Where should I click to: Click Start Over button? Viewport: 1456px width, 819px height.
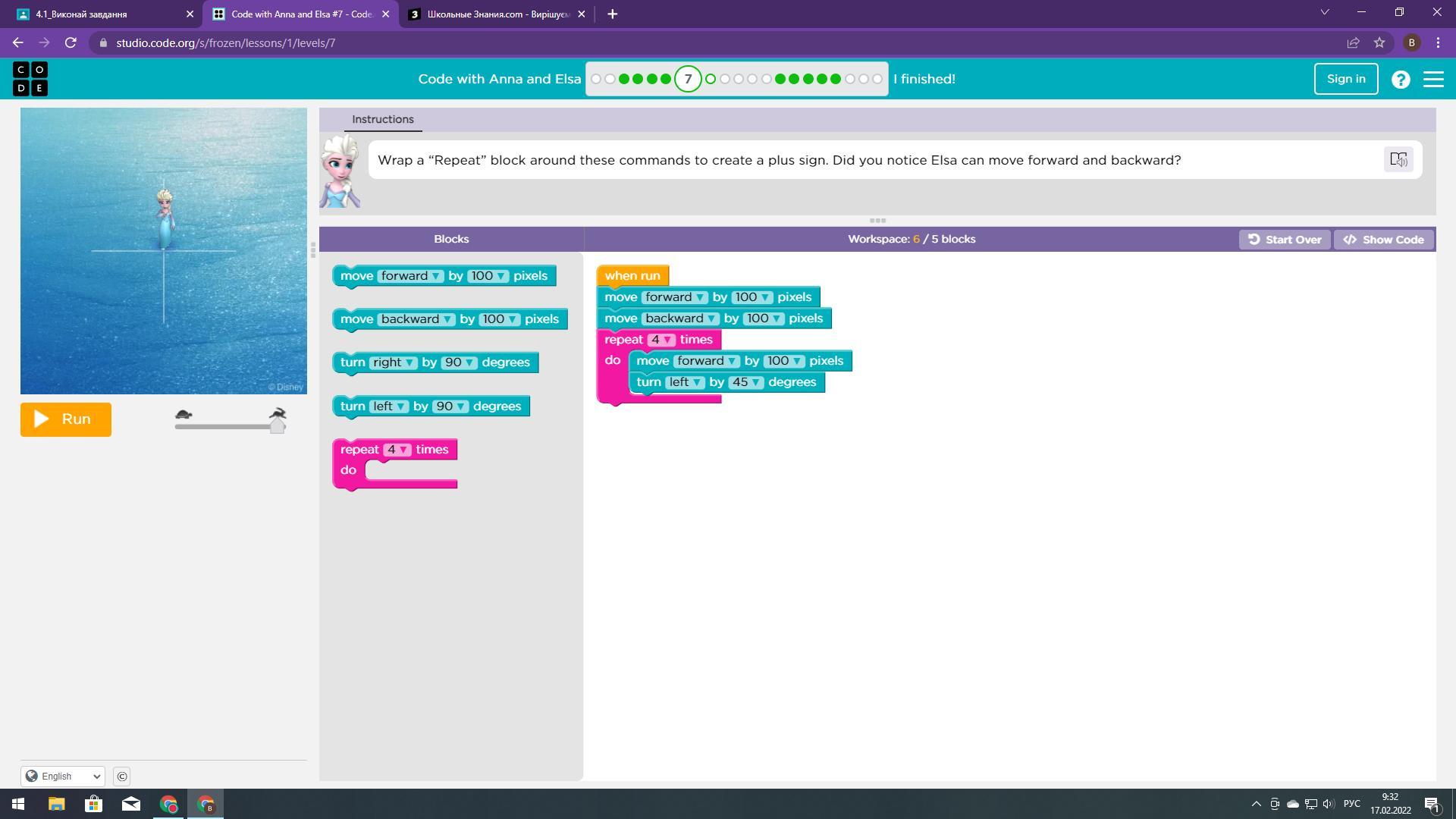(x=1285, y=240)
